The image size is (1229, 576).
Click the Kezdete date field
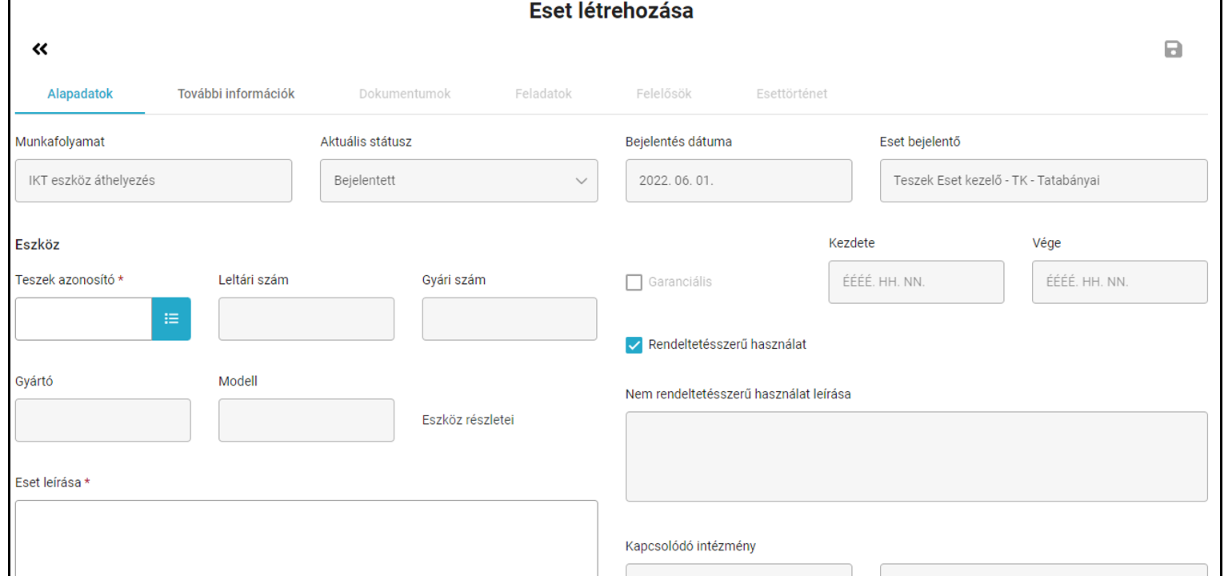916,282
